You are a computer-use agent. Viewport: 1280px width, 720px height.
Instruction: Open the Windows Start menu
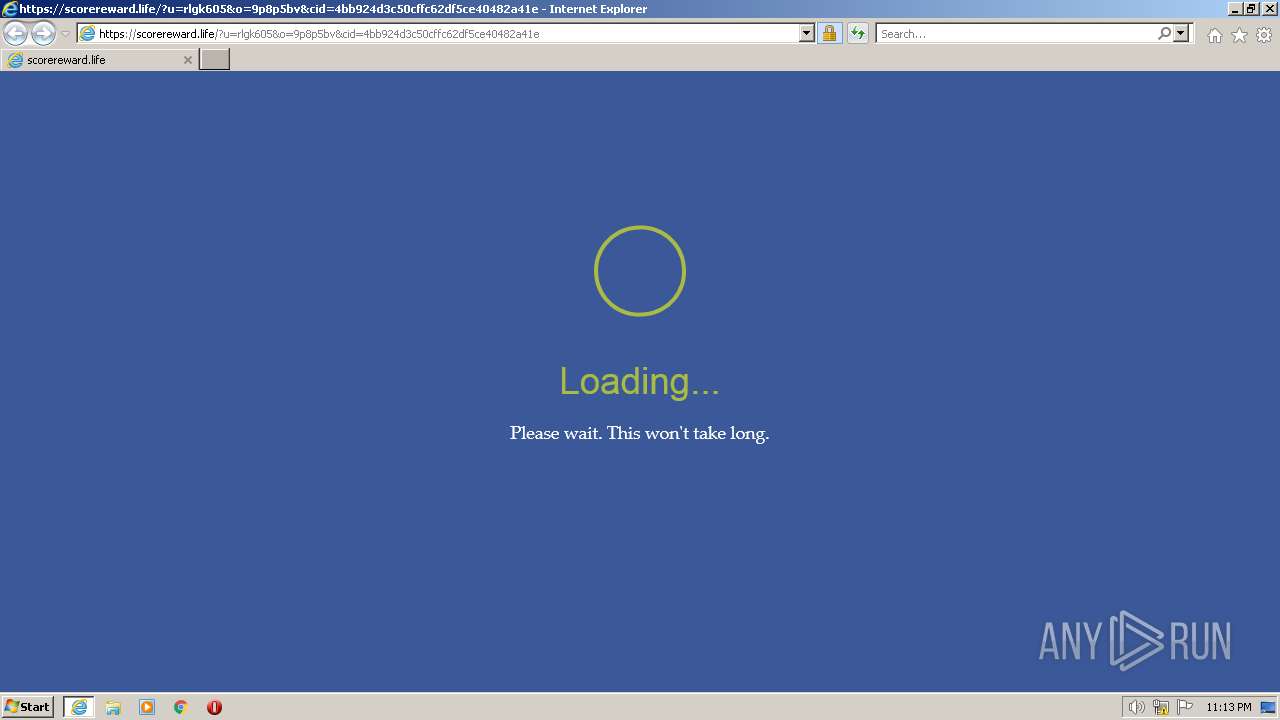28,707
